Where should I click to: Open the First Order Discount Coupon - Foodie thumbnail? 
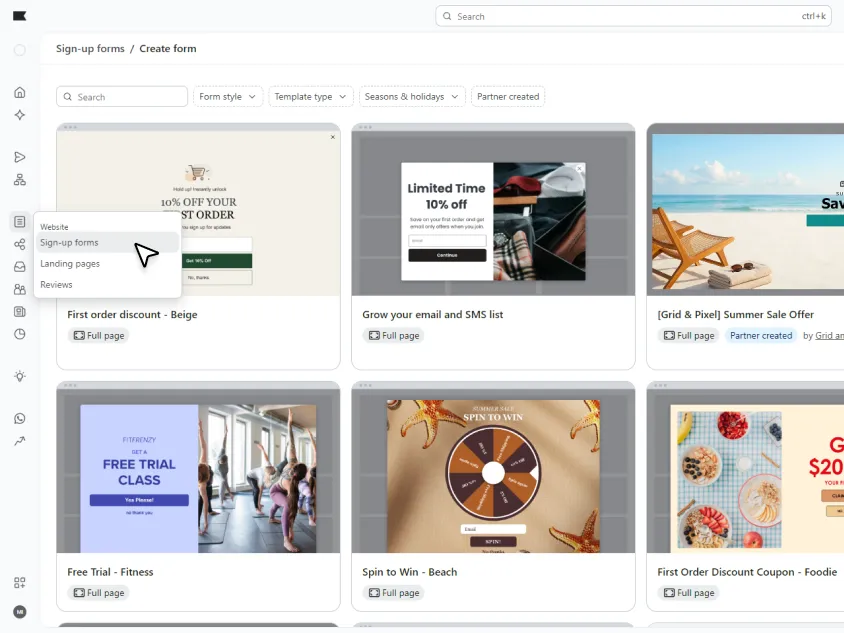click(745, 467)
